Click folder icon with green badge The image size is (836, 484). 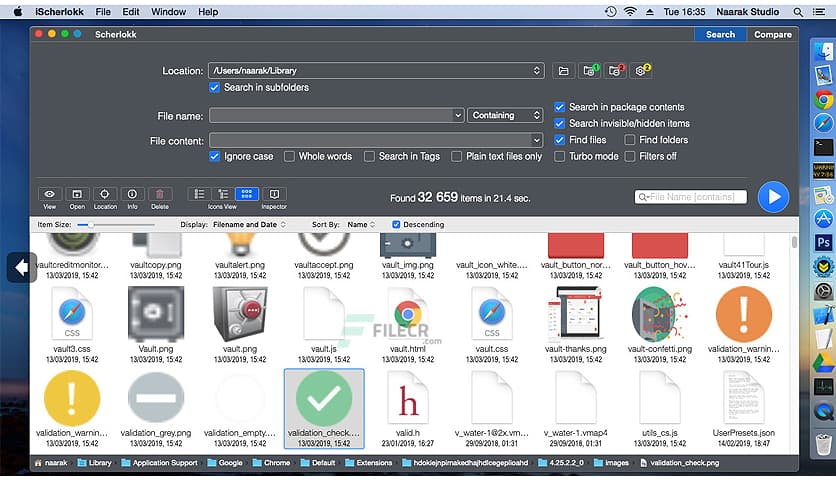[x=589, y=71]
